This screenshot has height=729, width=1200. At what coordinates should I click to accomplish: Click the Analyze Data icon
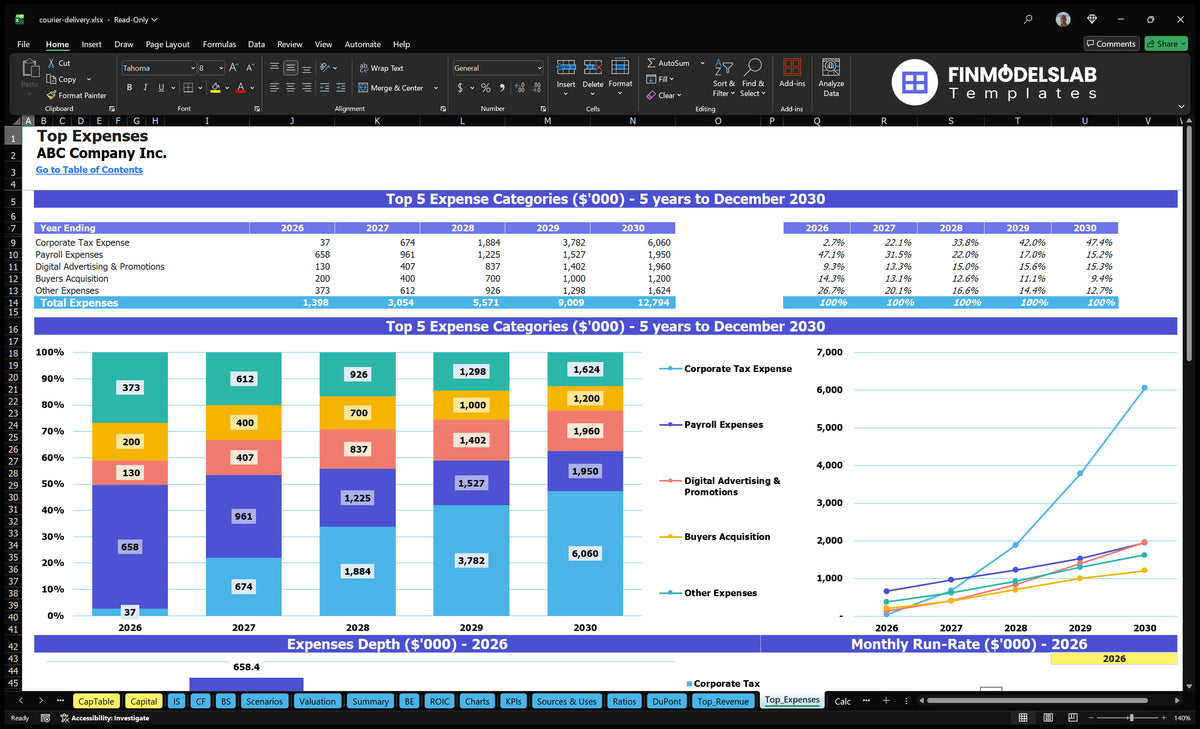(x=831, y=77)
